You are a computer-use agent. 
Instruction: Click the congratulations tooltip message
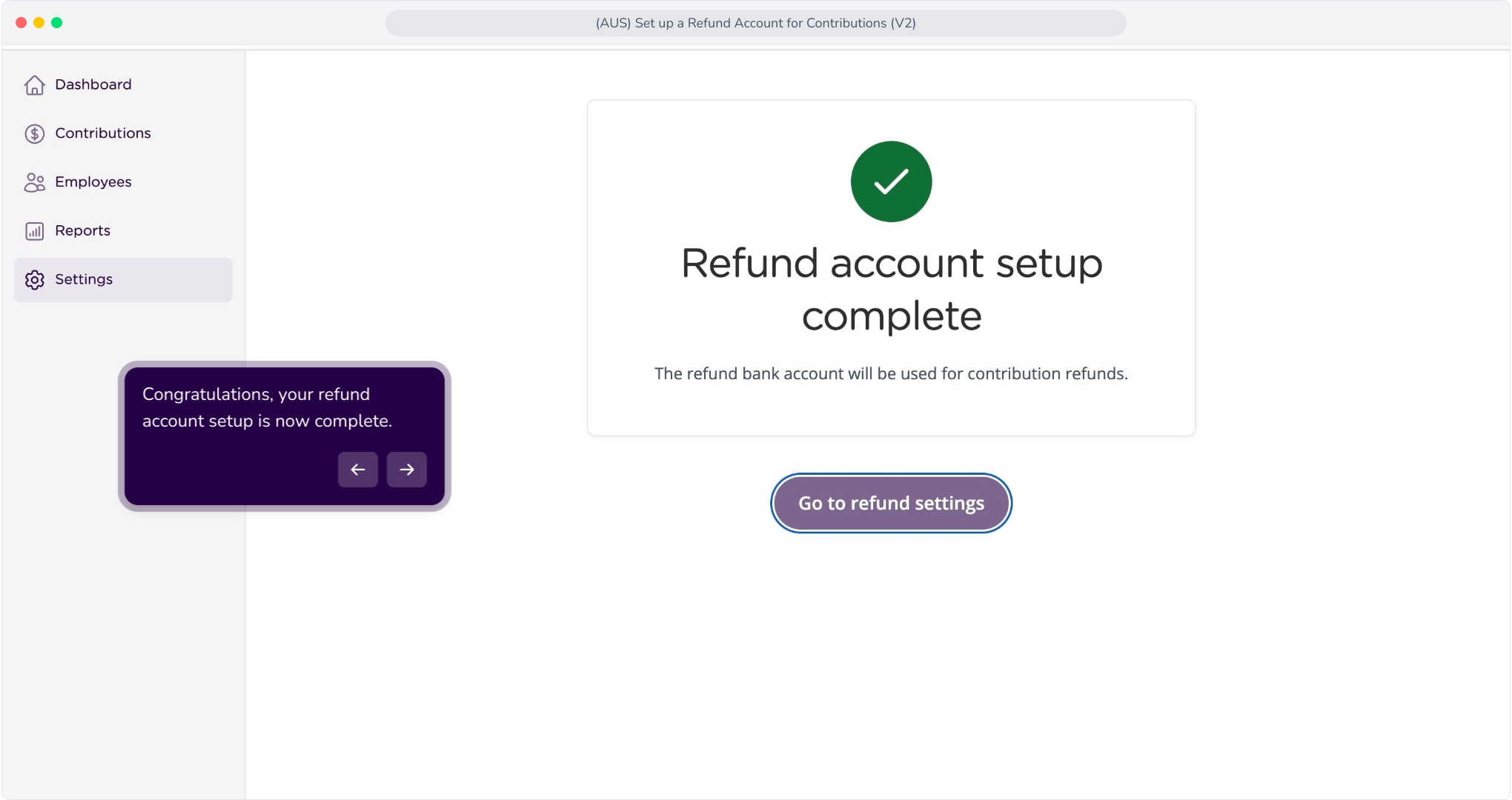(x=267, y=407)
